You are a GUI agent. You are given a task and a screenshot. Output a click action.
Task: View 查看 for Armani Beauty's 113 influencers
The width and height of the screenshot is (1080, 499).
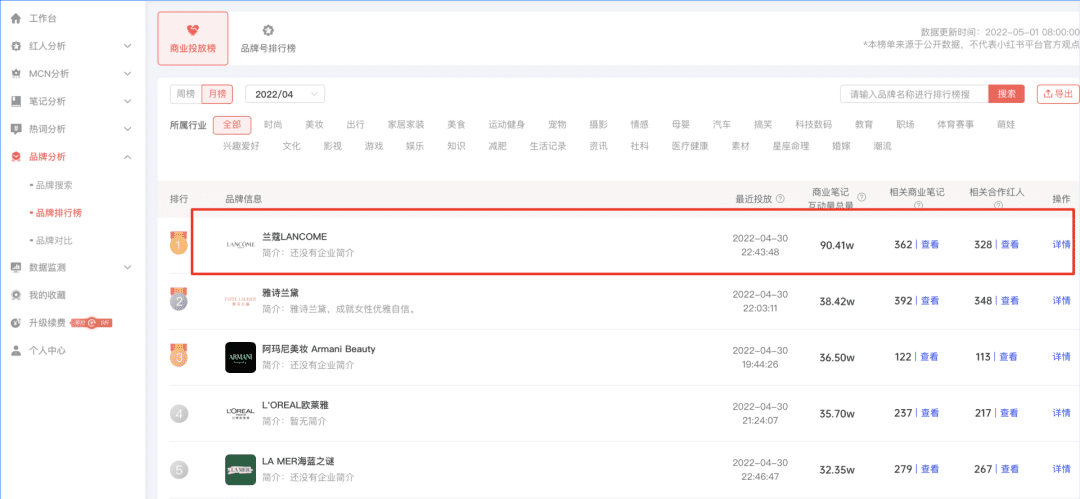(x=1008, y=356)
